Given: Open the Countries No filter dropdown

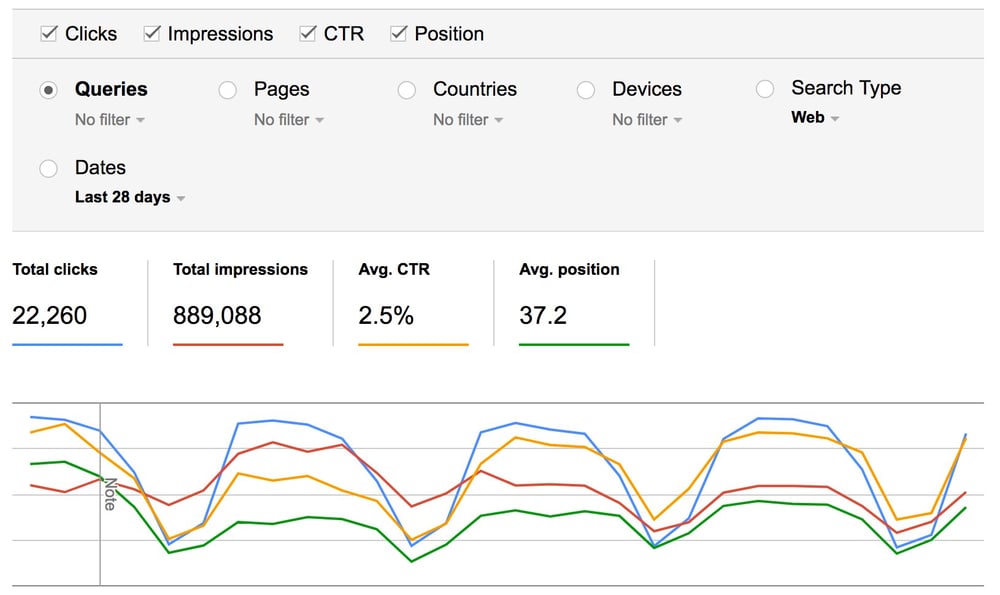Looking at the screenshot, I should (x=467, y=120).
